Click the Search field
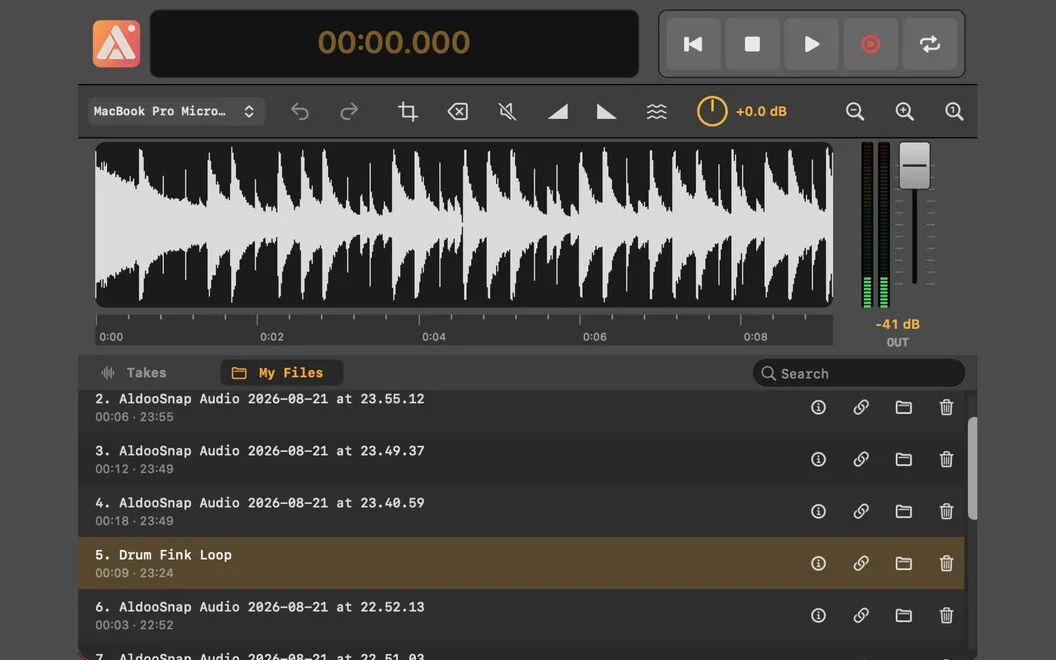The height and width of the screenshot is (660, 1056). pos(859,373)
